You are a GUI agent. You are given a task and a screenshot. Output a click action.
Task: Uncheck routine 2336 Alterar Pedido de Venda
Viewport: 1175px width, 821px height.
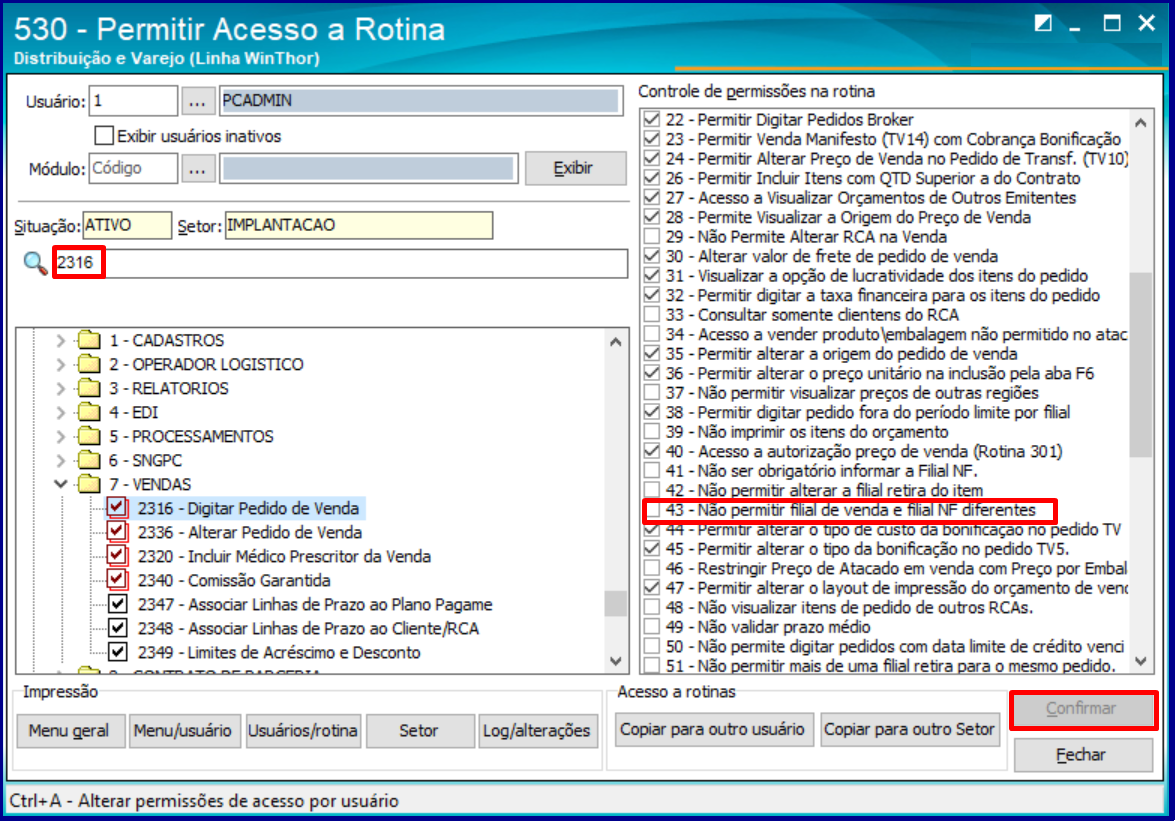point(117,532)
